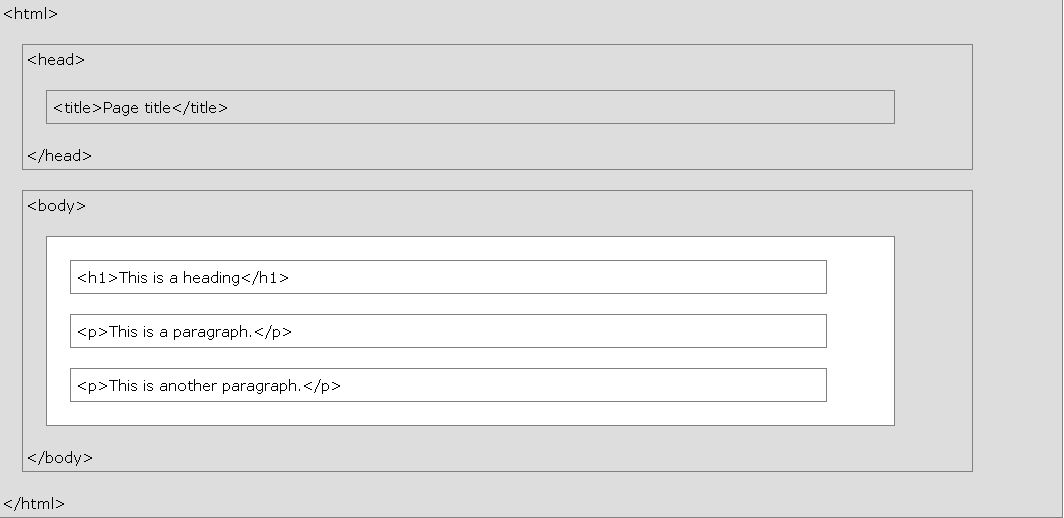Click the white content area inside body
This screenshot has height=518, width=1064.
pos(860,331)
